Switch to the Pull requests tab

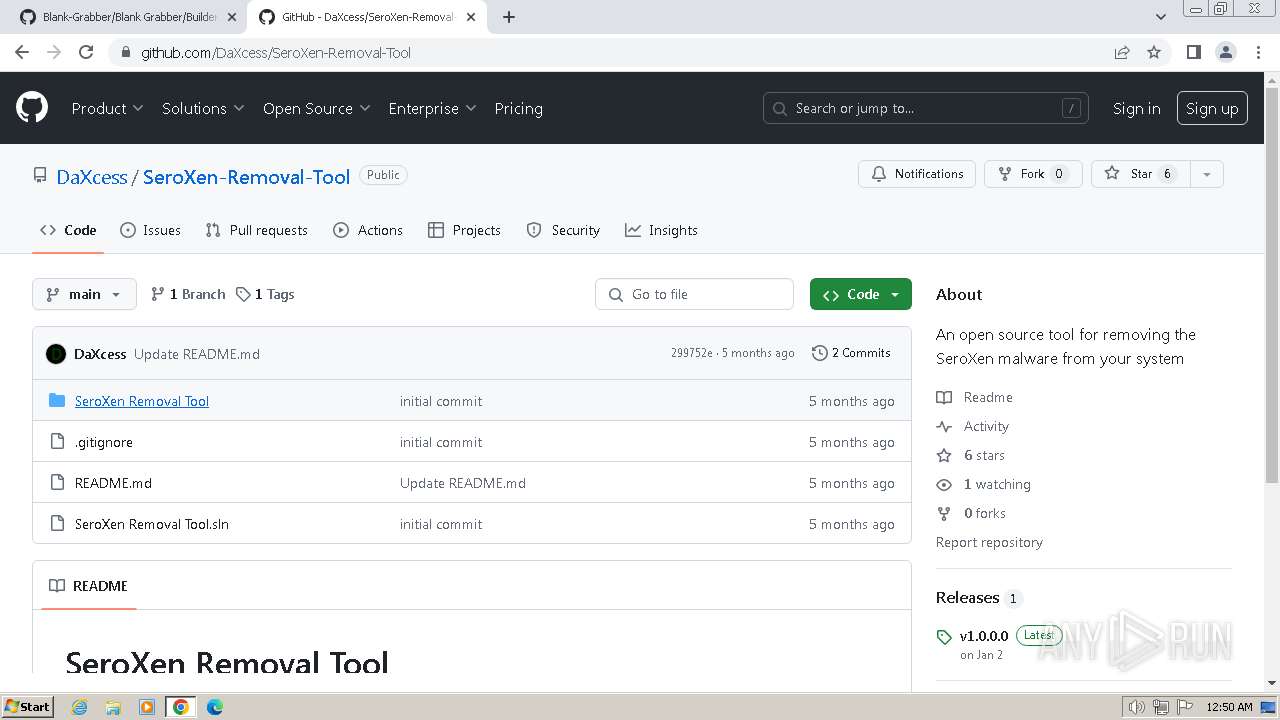(256, 230)
